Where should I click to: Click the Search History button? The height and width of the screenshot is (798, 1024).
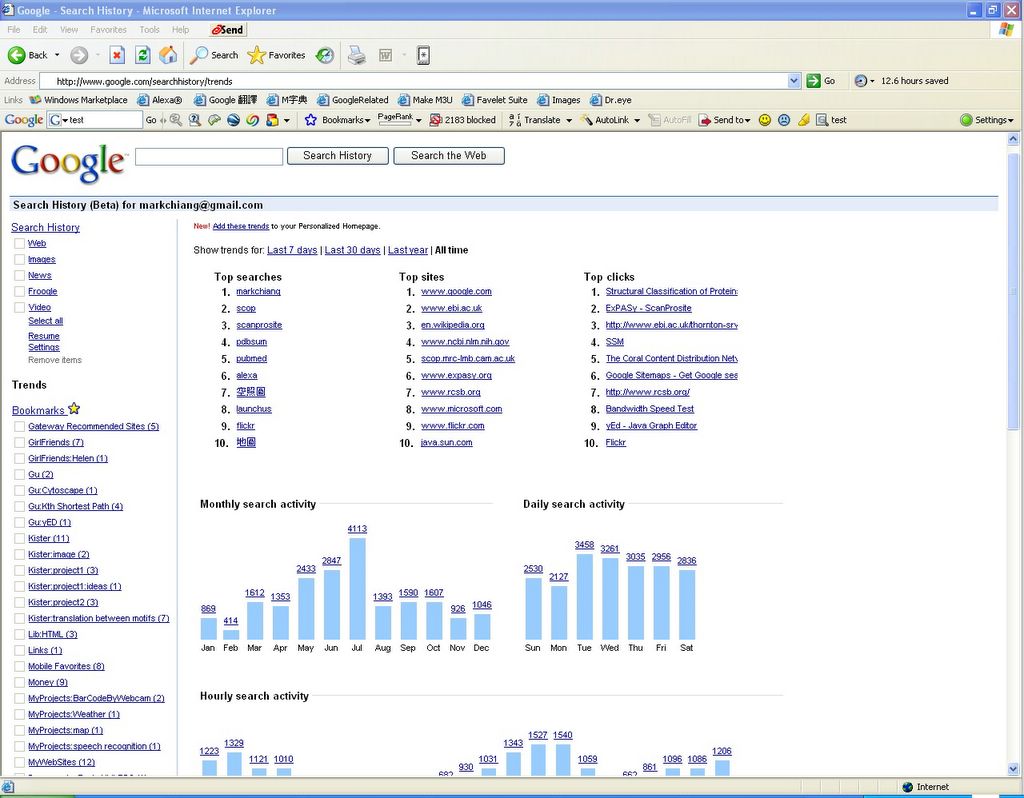coord(338,156)
